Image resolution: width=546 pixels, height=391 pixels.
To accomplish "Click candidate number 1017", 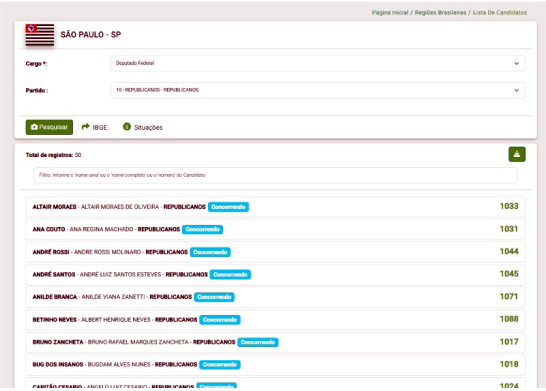I will pyautogui.click(x=509, y=342).
